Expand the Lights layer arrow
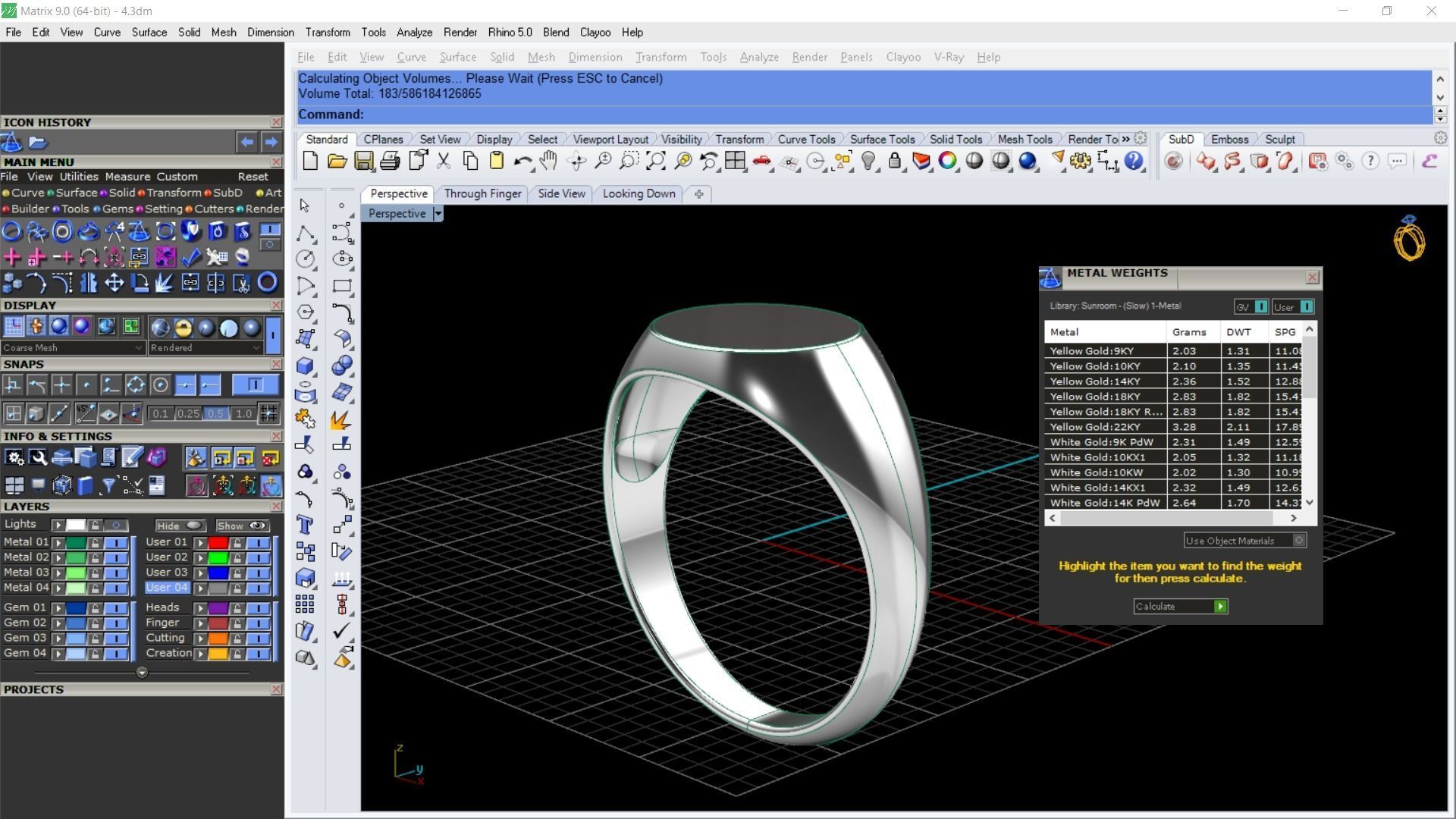This screenshot has height=819, width=1456. click(x=58, y=525)
